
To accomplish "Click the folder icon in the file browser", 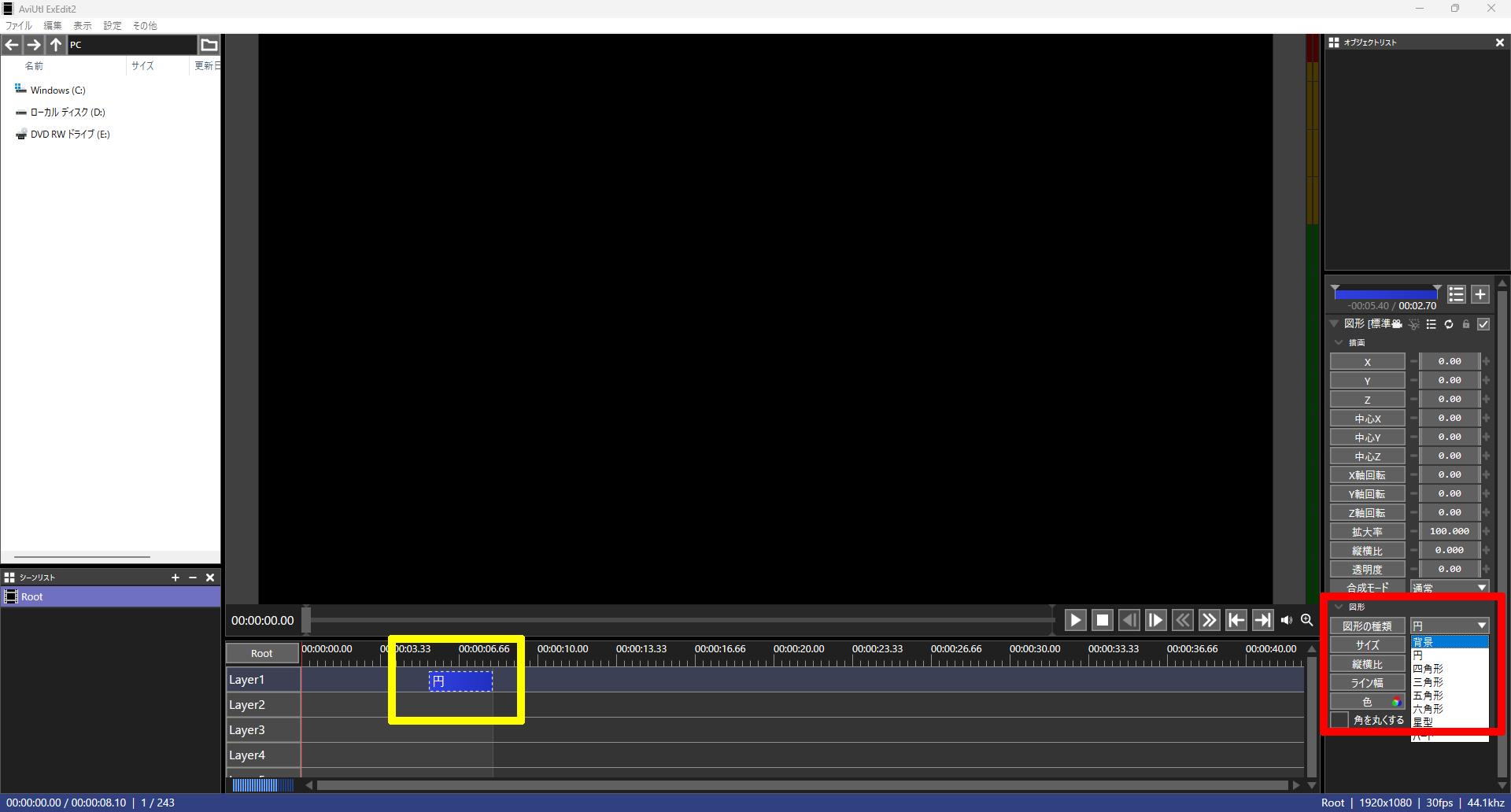I will tap(209, 45).
